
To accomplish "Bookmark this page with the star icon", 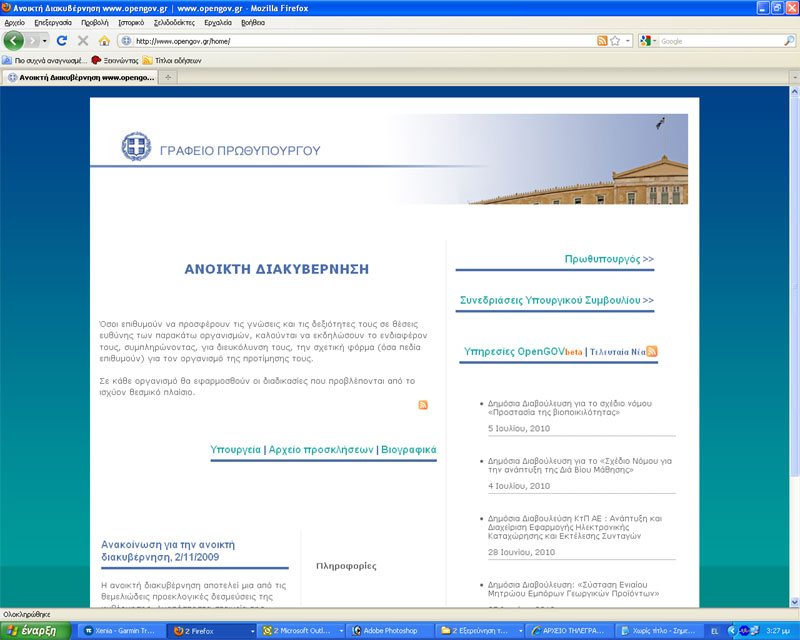I will 615,41.
